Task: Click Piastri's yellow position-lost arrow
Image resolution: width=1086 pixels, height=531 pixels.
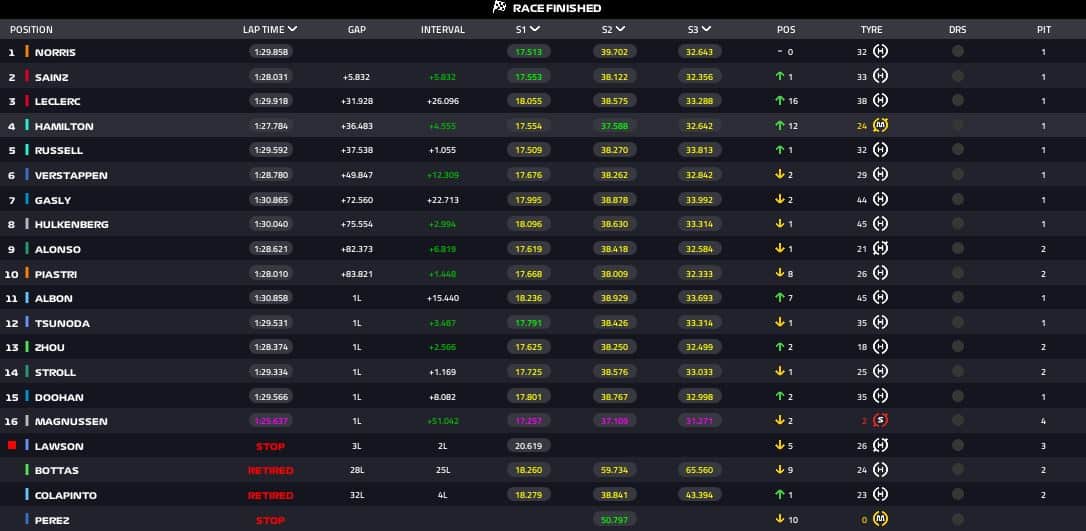Action: pyautogui.click(x=780, y=273)
